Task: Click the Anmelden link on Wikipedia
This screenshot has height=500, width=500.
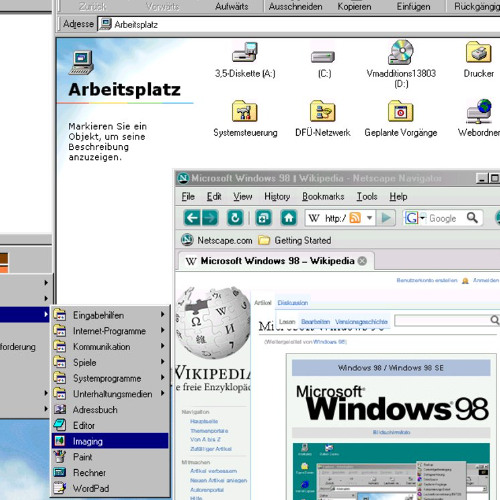Action: (486, 280)
